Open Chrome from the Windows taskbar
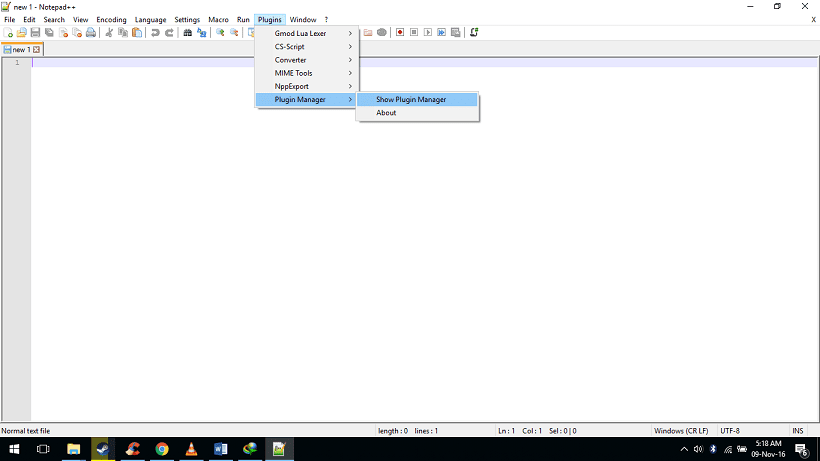The image size is (820, 461). tap(162, 449)
